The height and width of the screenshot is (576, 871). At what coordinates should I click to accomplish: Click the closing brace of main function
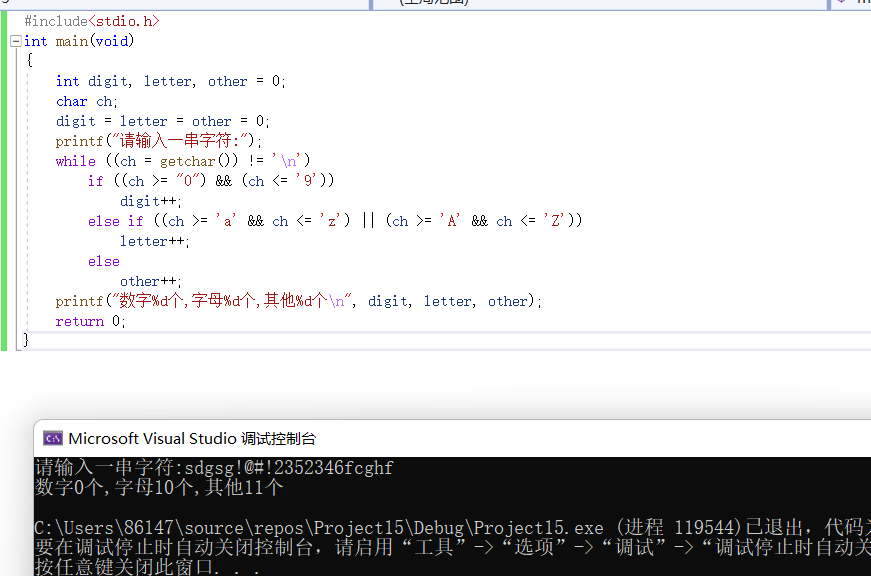click(26, 339)
